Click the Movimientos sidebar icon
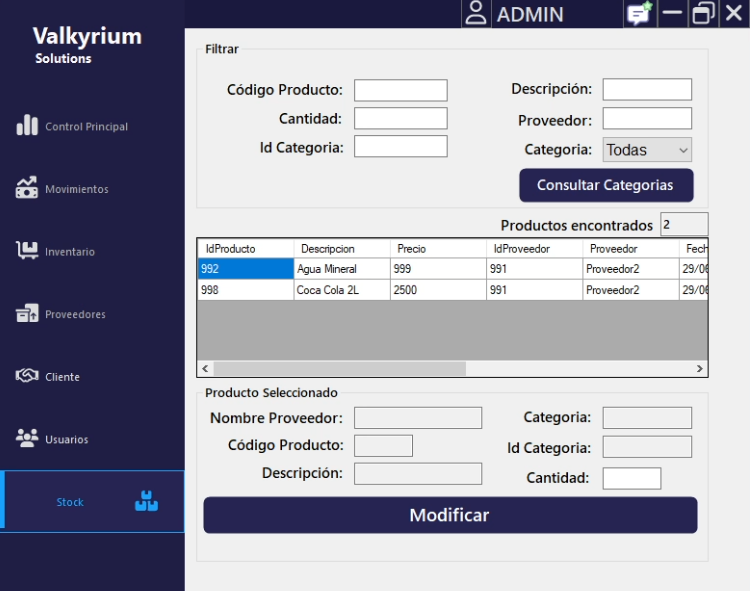The image size is (750, 591). [27, 188]
